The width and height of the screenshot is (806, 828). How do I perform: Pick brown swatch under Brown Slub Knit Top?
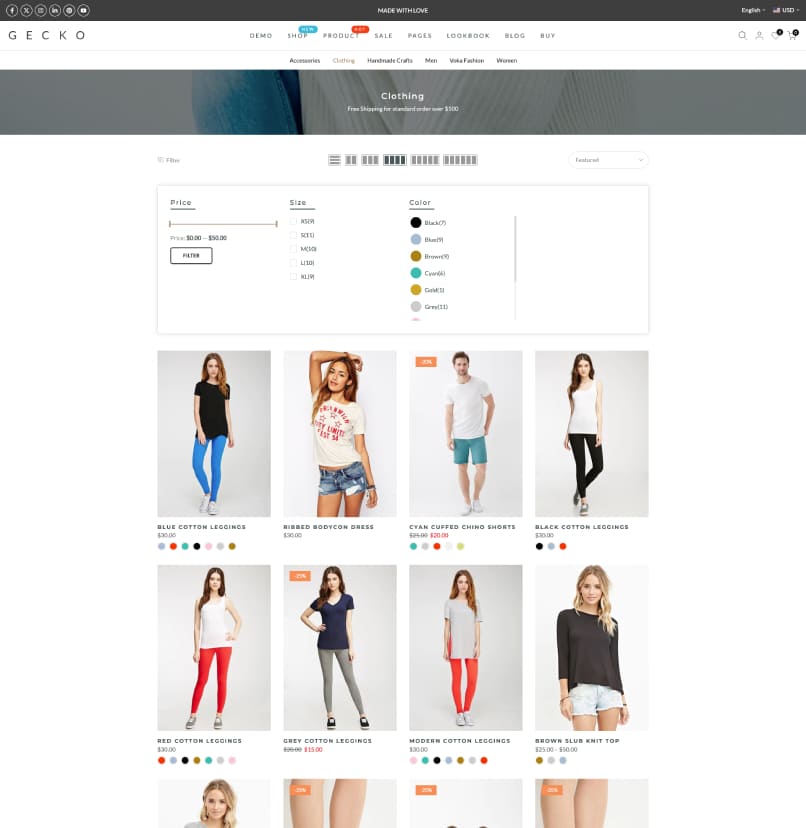[x=539, y=760]
